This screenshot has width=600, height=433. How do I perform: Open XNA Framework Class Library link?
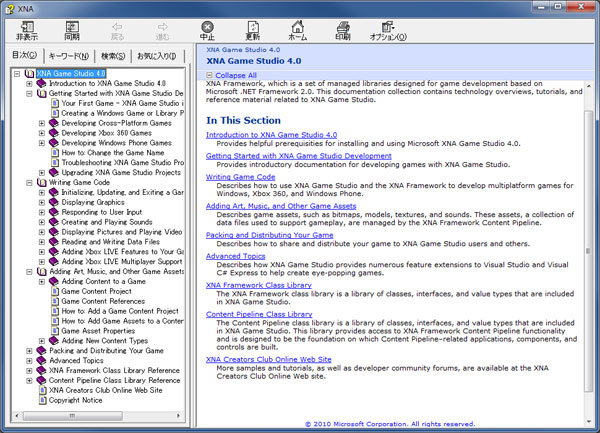click(259, 285)
